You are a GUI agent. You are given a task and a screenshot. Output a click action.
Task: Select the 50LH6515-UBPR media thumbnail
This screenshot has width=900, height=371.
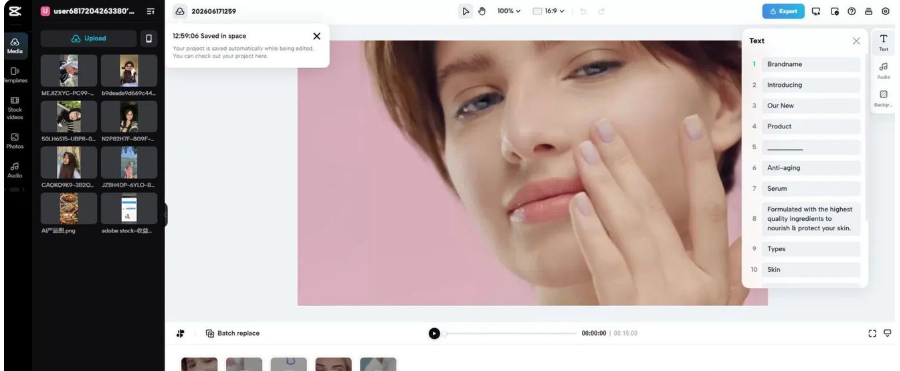point(69,117)
